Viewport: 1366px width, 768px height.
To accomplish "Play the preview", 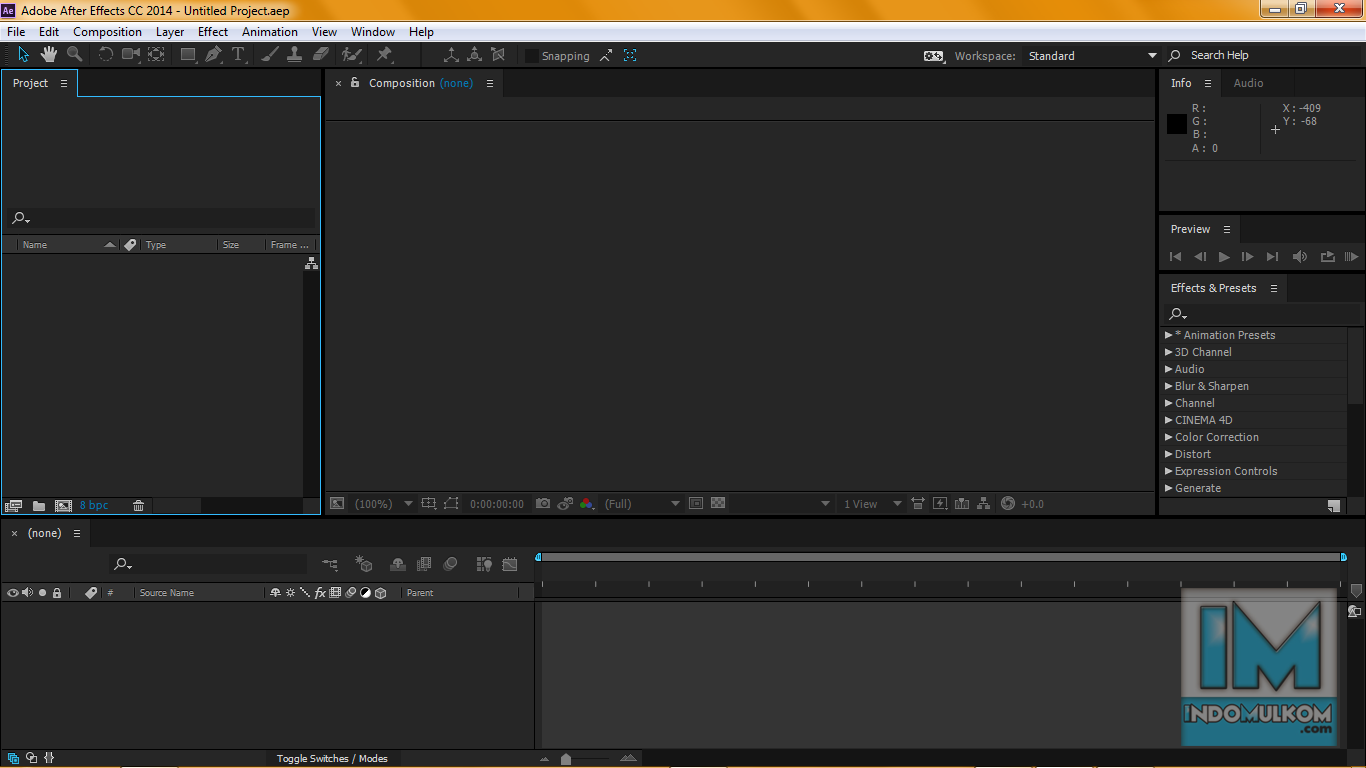I will click(1224, 256).
